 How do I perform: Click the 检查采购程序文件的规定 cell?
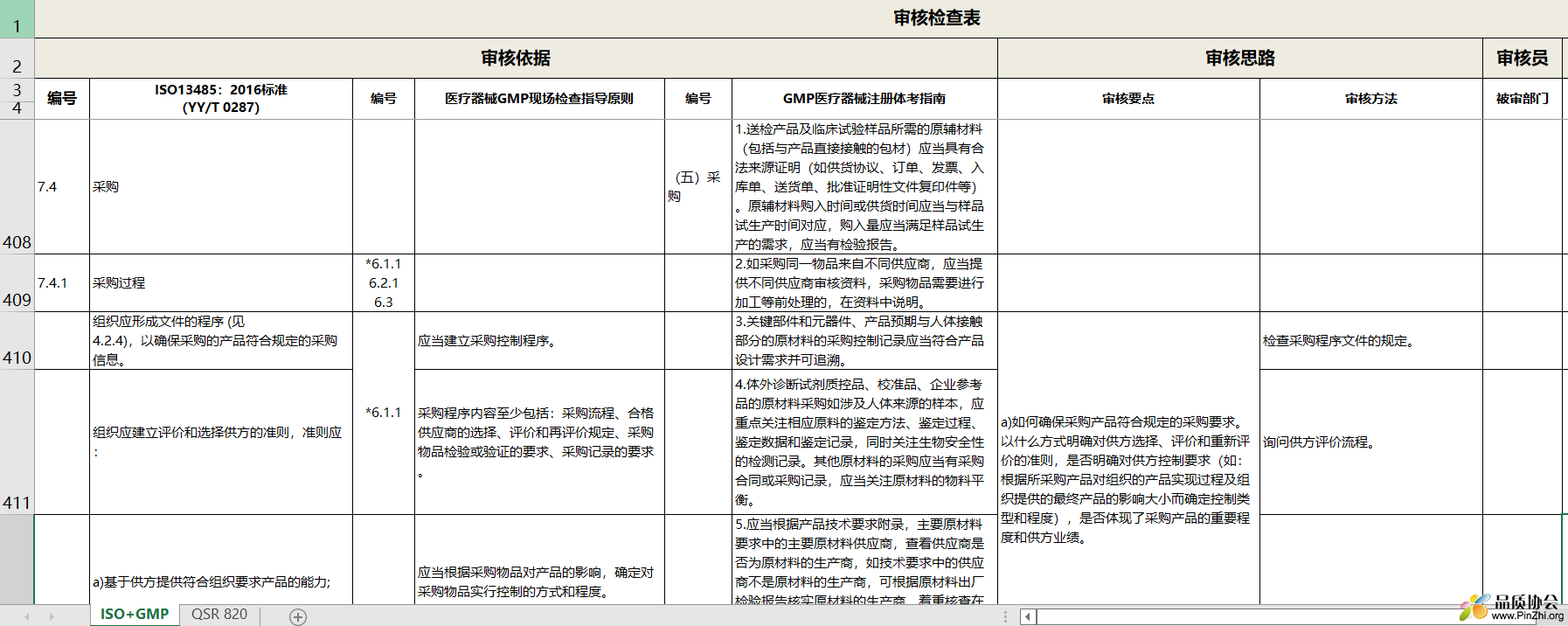tap(1371, 341)
